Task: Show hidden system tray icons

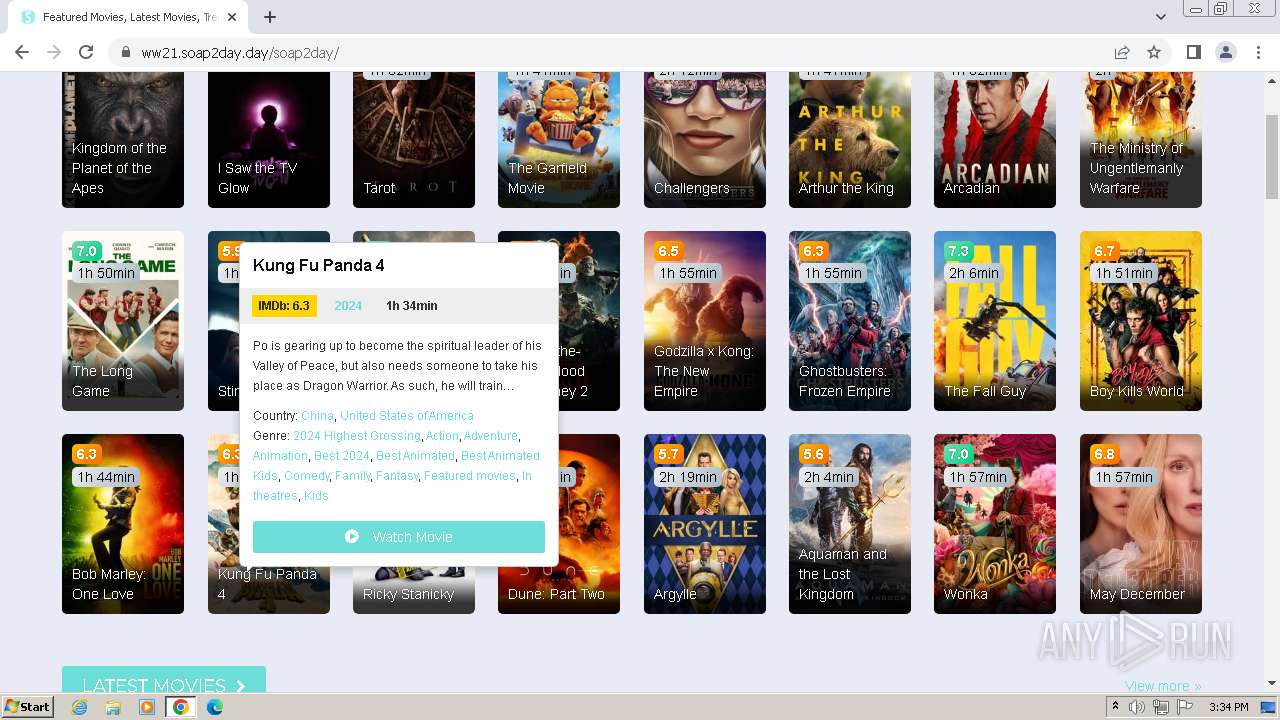Action: point(1115,707)
